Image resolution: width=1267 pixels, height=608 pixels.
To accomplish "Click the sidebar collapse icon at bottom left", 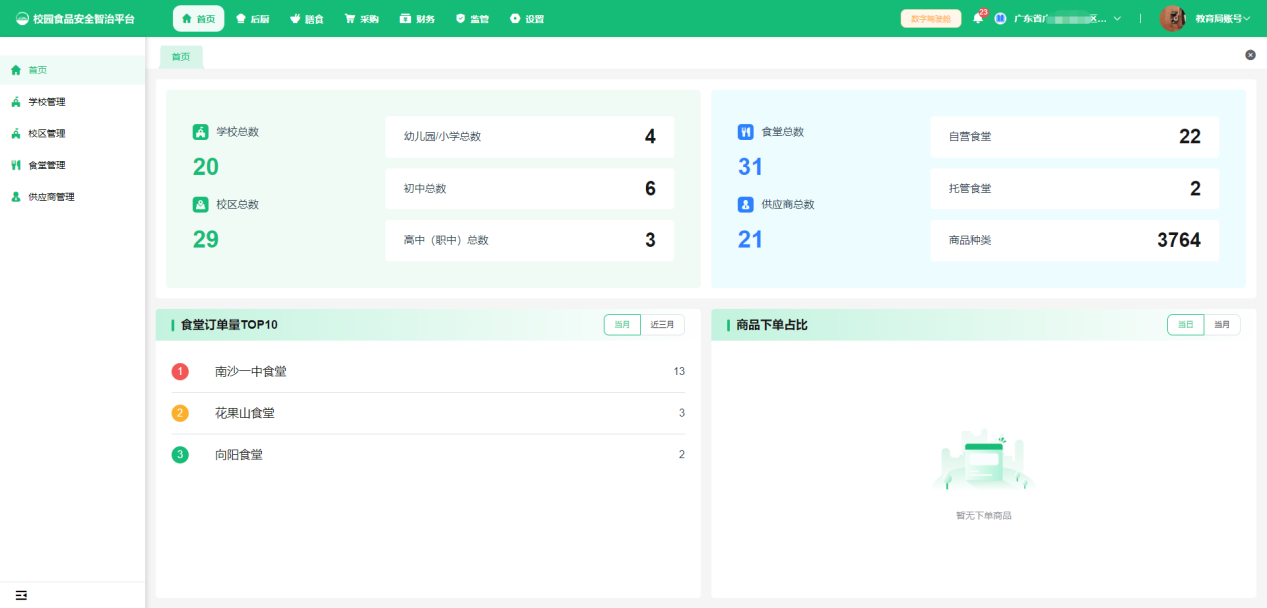I will 21,595.
